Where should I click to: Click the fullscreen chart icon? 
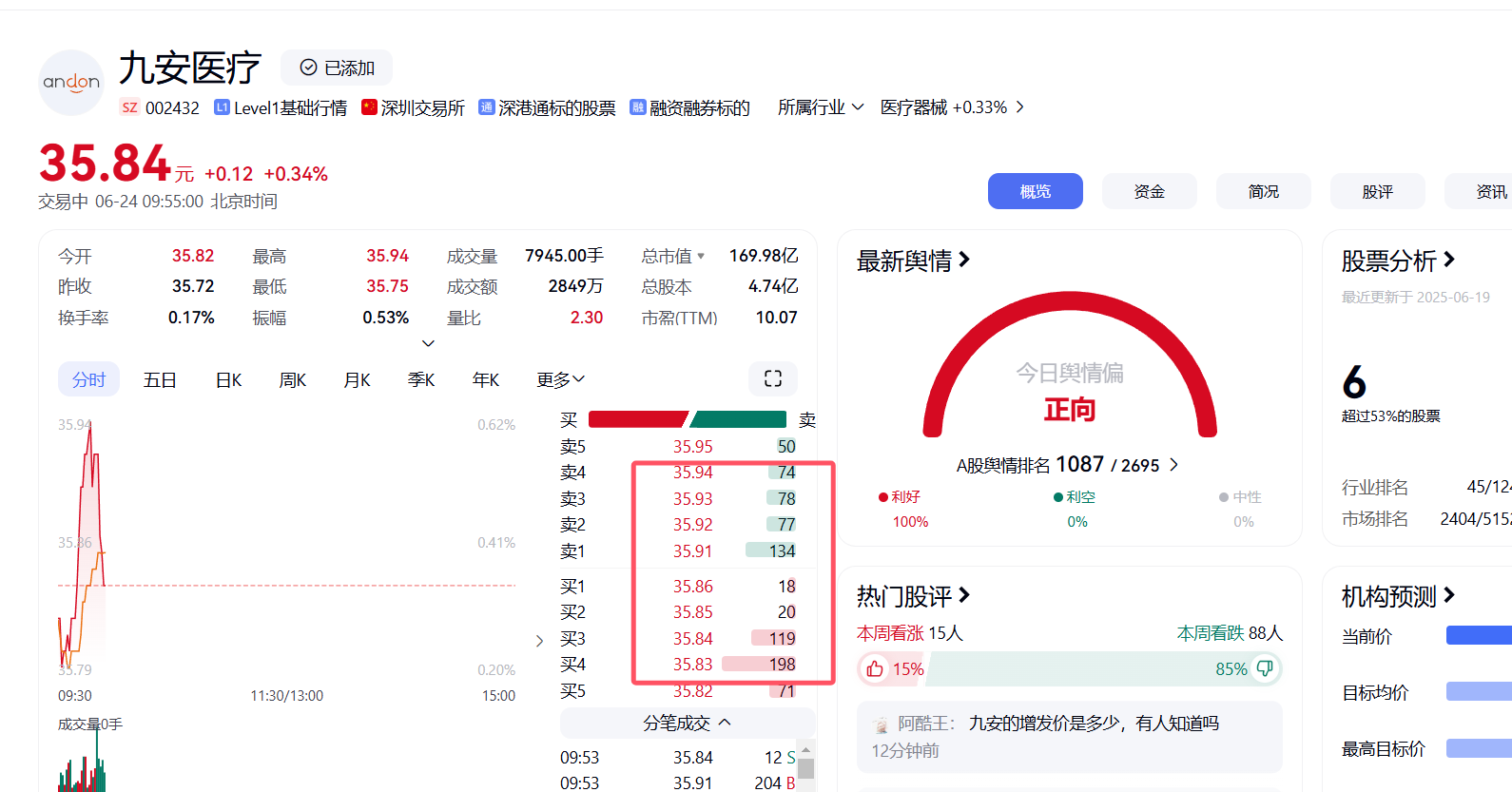pos(773,378)
